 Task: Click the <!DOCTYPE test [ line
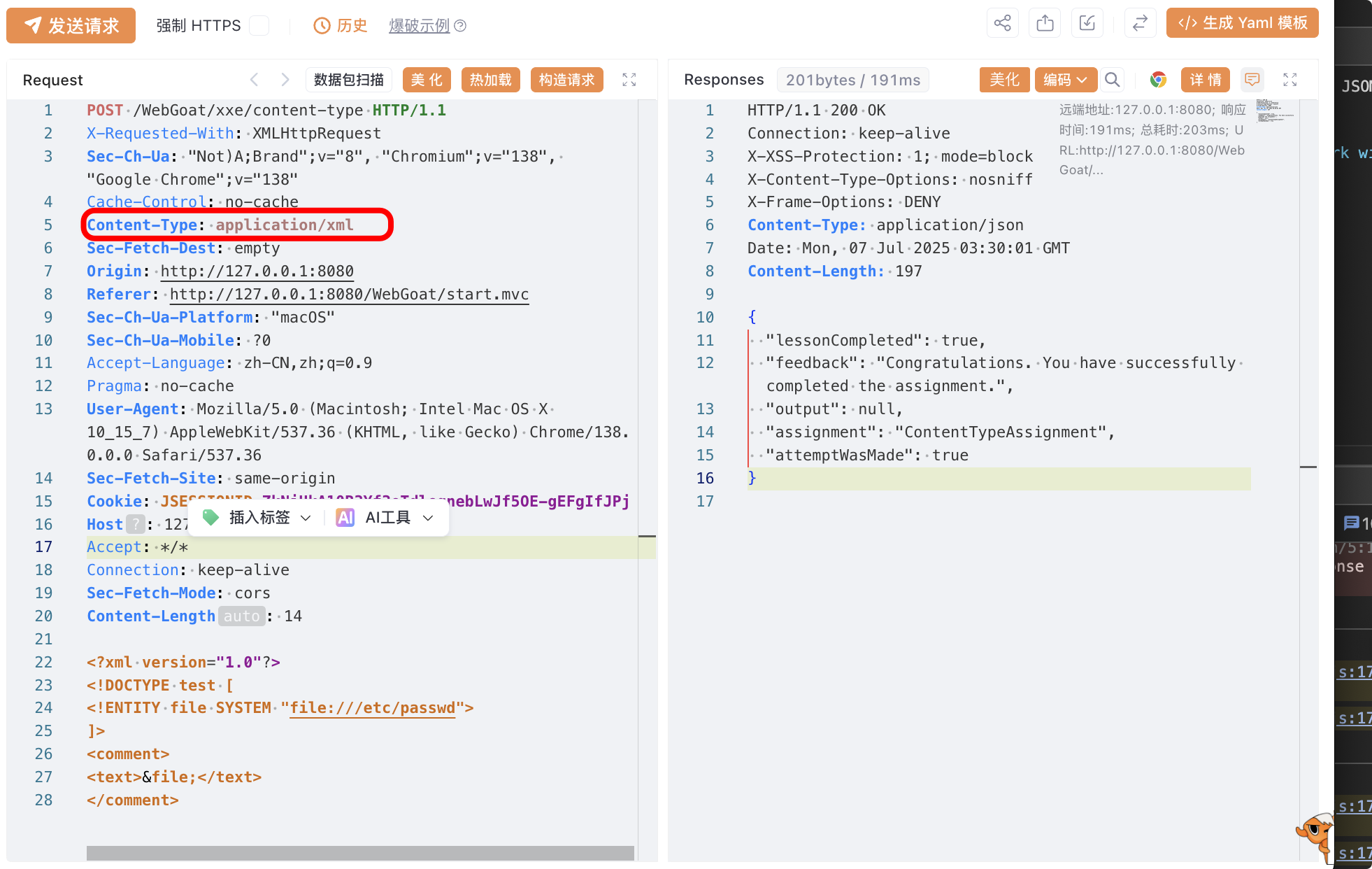tap(160, 686)
